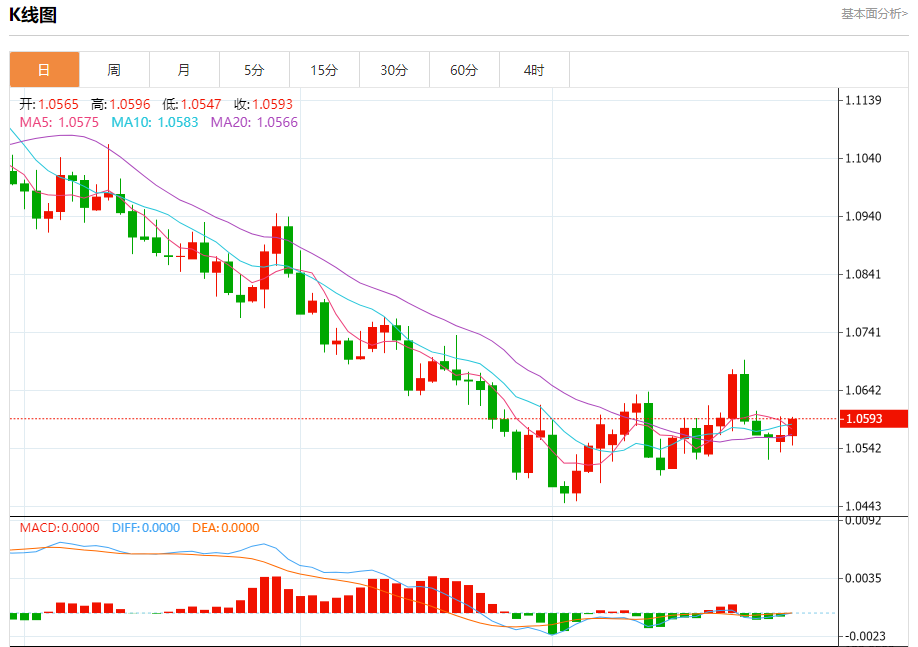Click the 1.1040 price axis label
The image size is (918, 647).
point(863,158)
